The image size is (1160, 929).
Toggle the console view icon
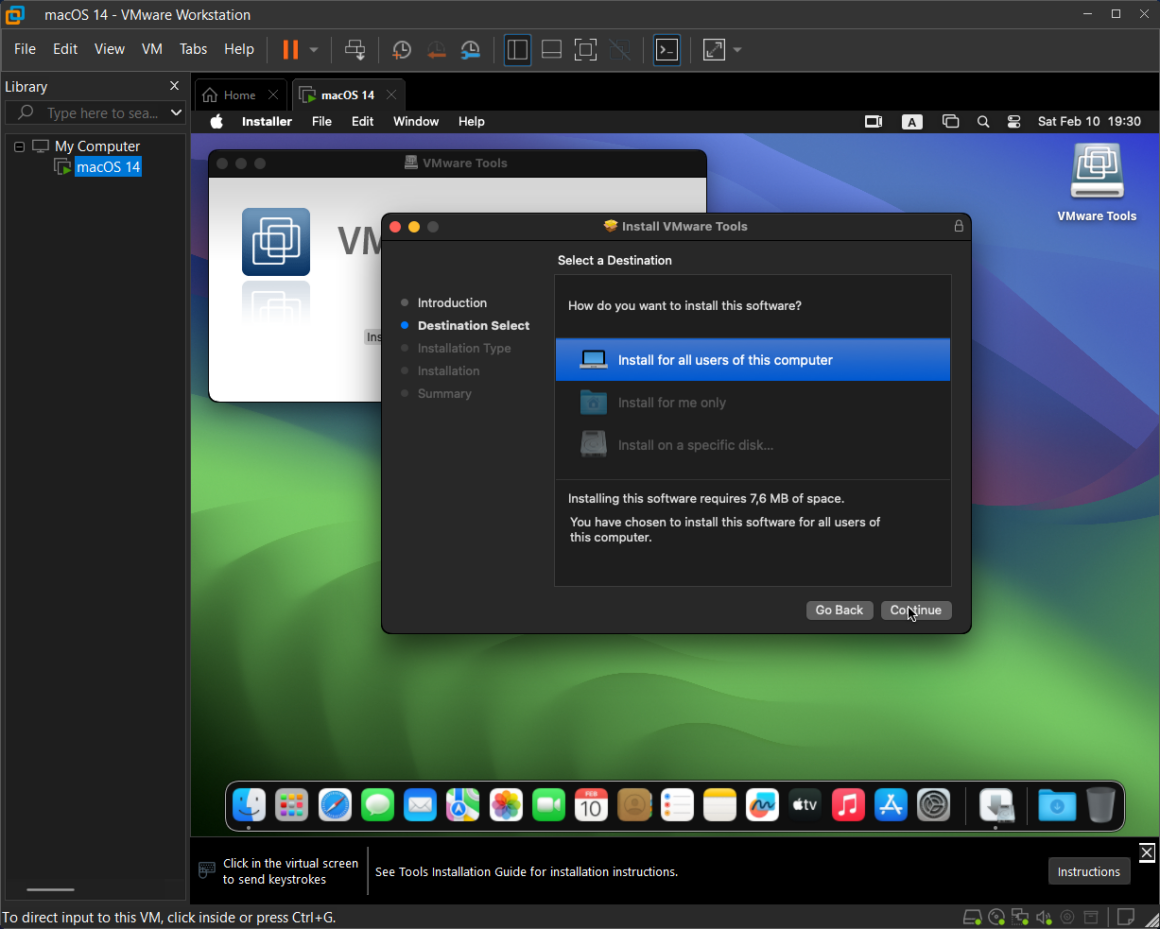(x=667, y=50)
